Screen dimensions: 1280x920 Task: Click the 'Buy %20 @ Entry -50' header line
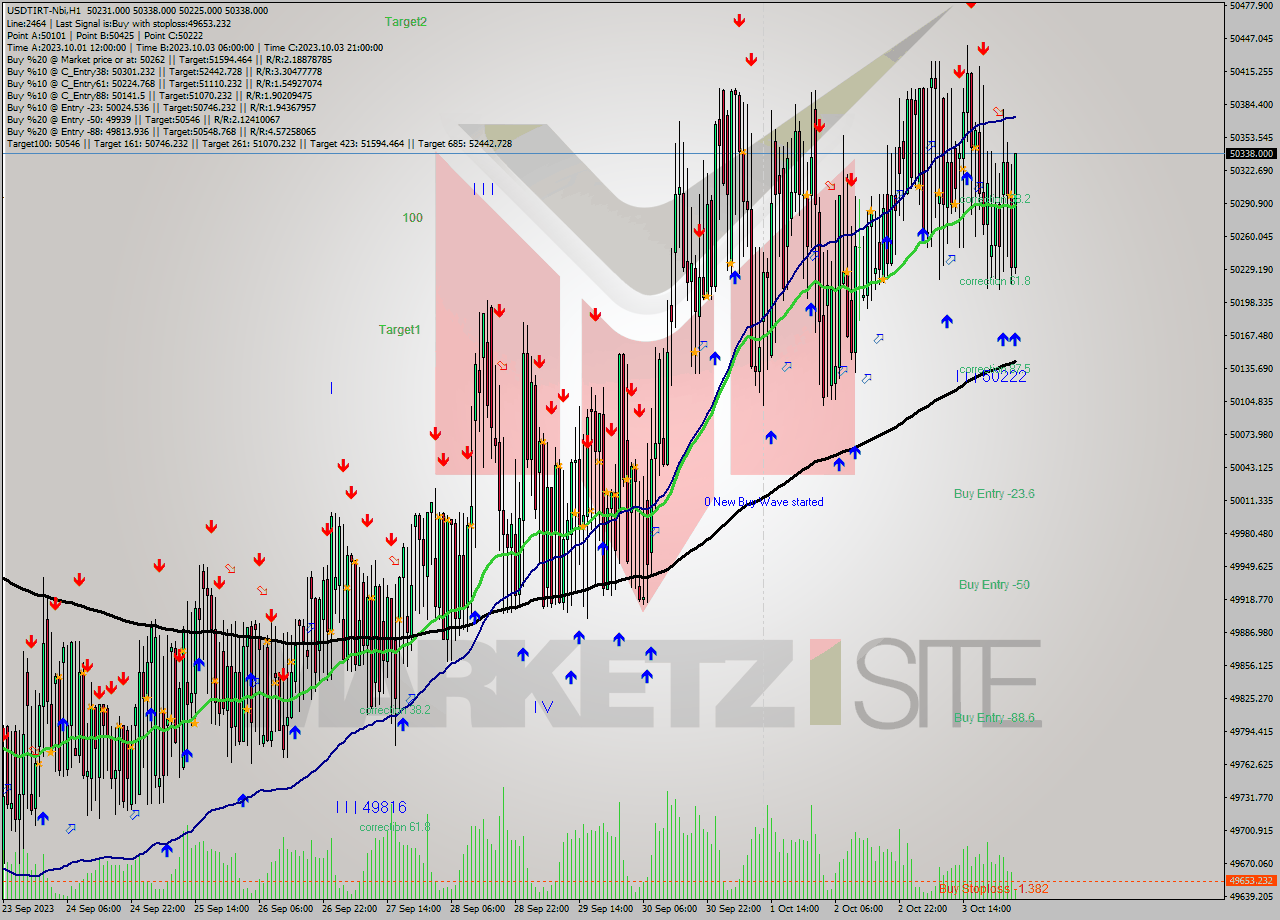[x=143, y=120]
